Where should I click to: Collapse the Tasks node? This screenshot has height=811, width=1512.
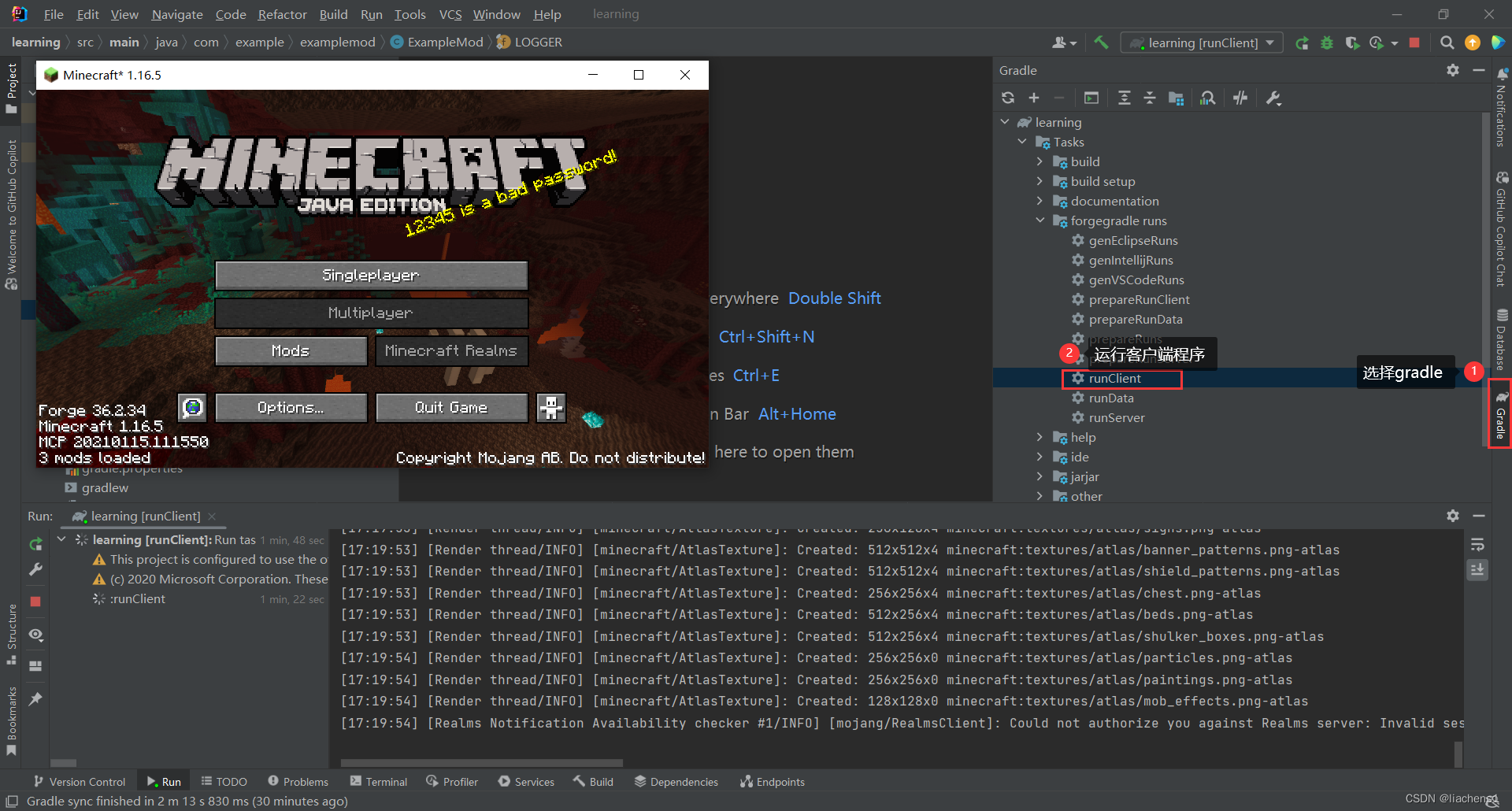click(1022, 142)
